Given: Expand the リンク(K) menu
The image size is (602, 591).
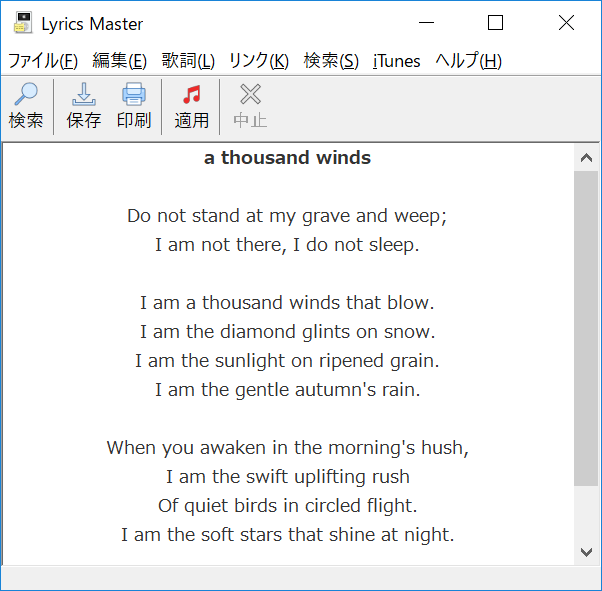Looking at the screenshot, I should 258,61.
